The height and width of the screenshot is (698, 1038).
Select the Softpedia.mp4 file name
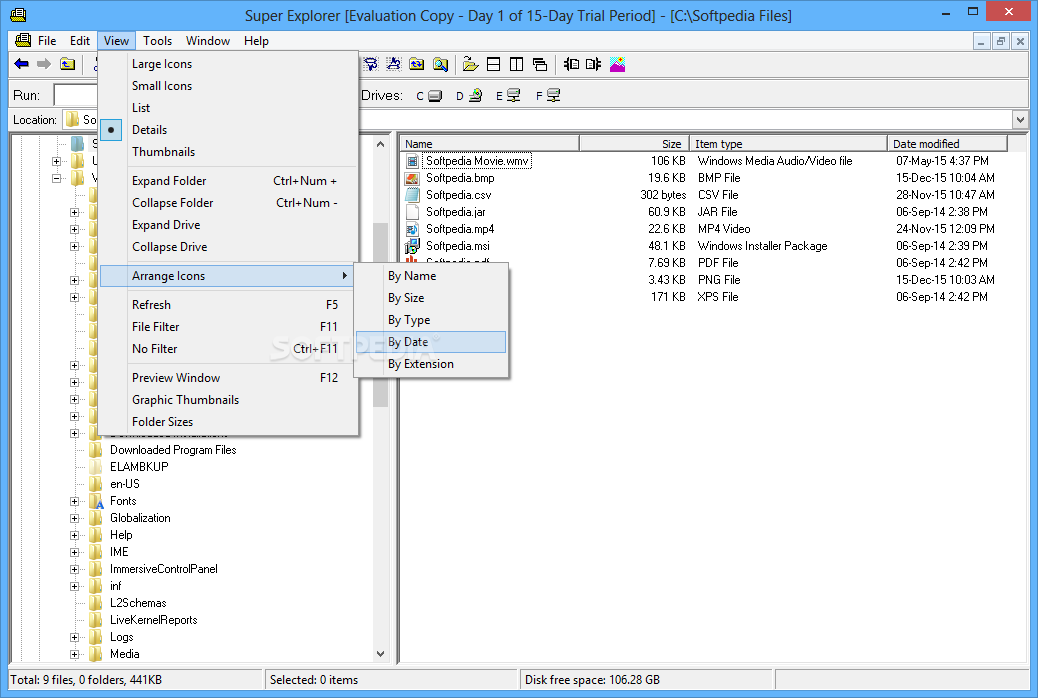point(460,229)
